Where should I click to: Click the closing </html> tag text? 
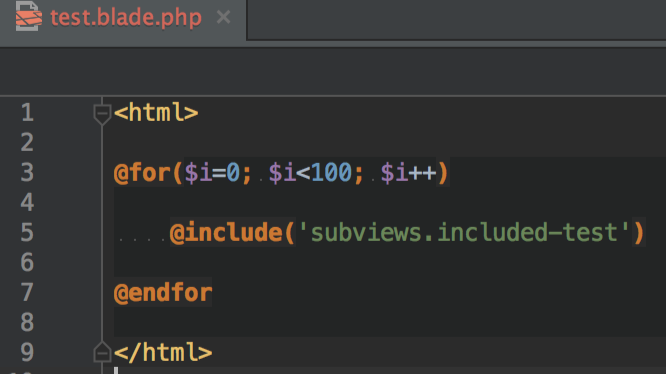pos(163,352)
